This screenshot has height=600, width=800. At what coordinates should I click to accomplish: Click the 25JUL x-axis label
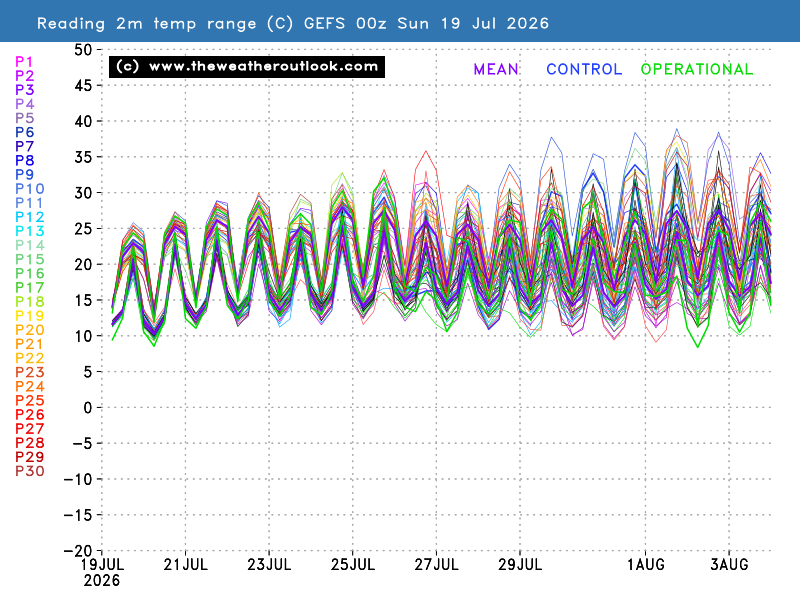(x=353, y=565)
